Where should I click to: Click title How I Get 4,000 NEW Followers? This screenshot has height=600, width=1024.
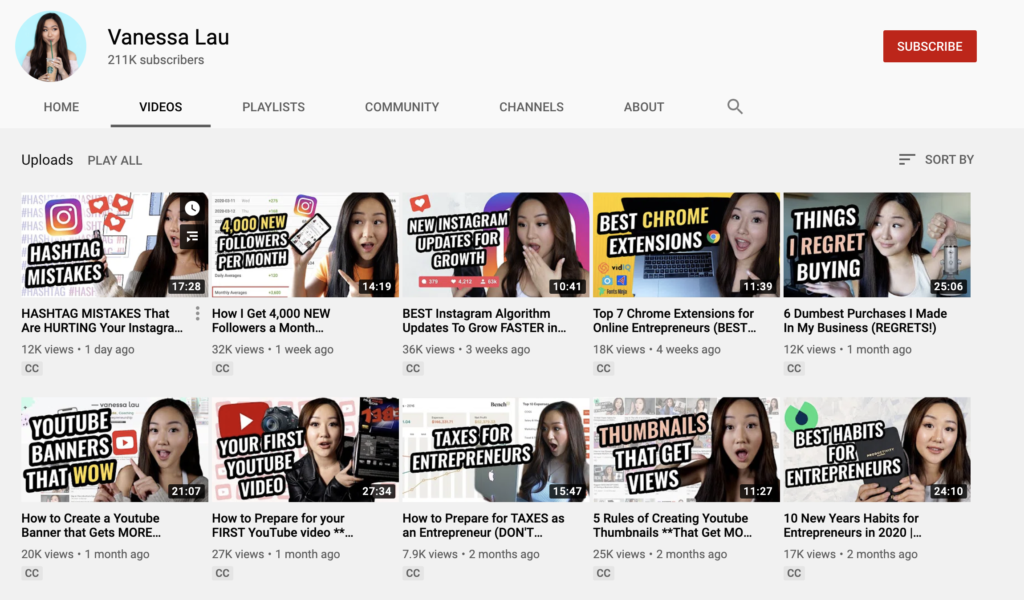click(271, 321)
